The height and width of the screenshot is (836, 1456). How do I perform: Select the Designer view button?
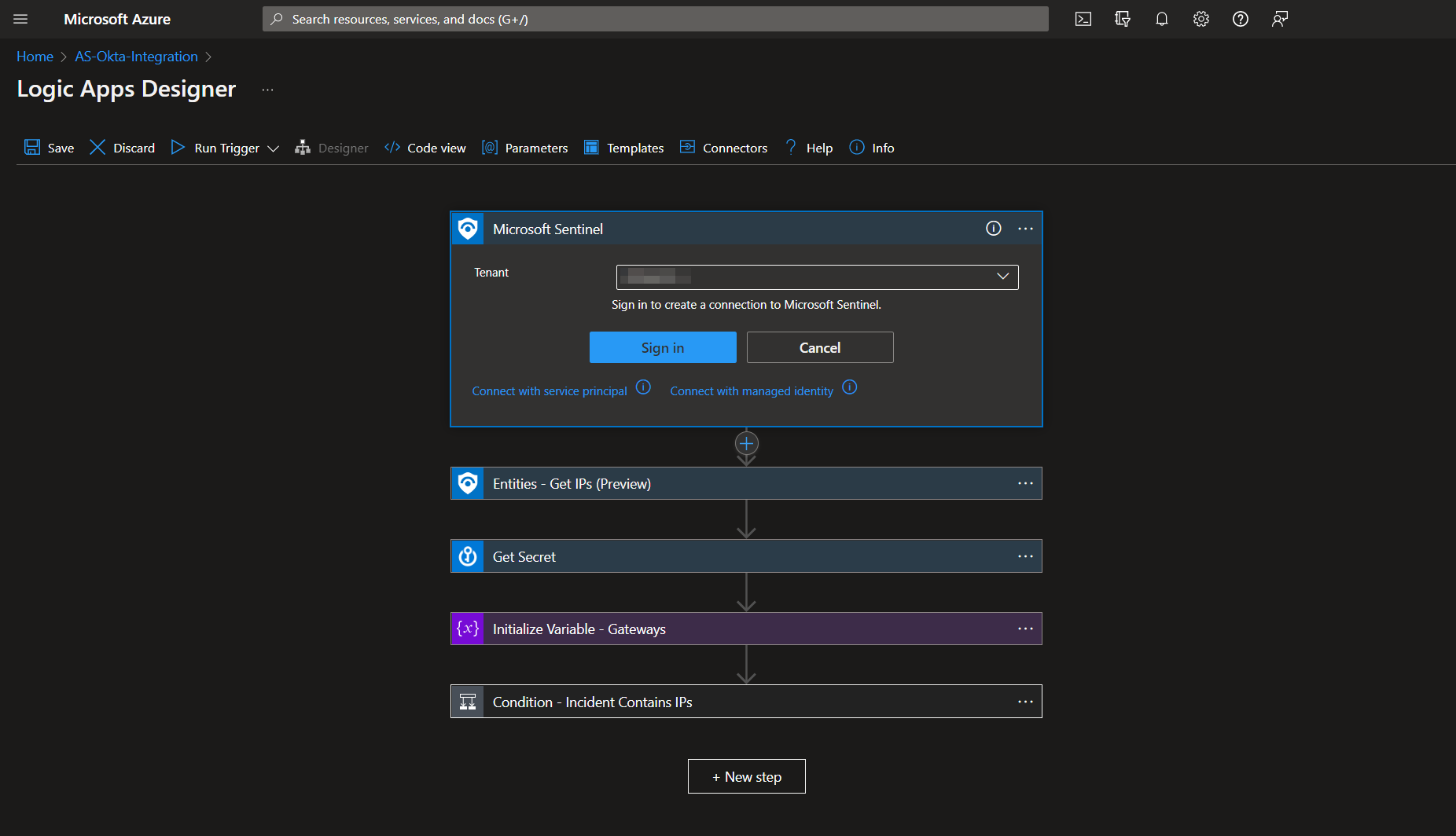point(332,148)
